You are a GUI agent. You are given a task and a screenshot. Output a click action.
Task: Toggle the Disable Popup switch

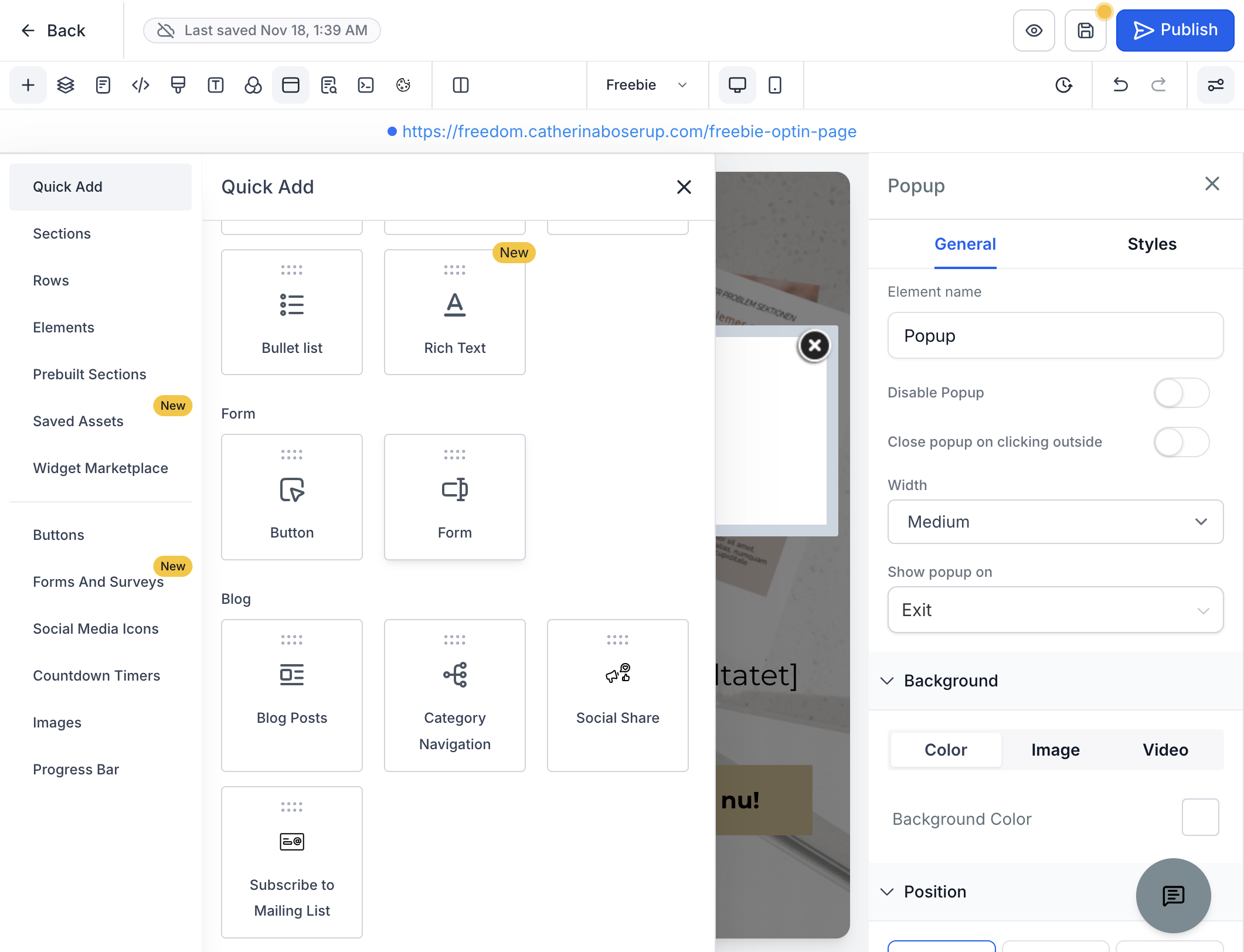[1181, 393]
